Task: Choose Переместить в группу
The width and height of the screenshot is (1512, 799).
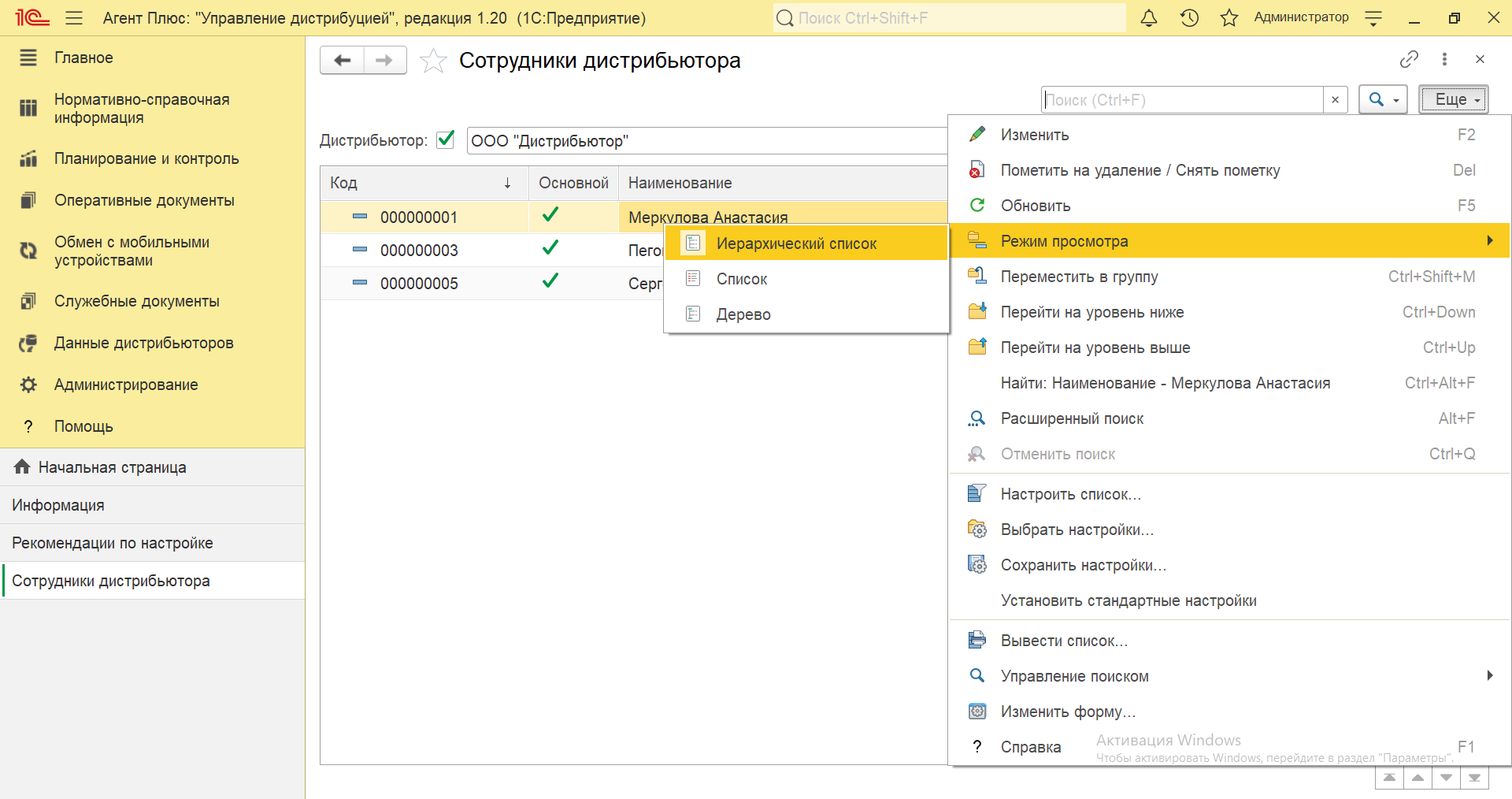Action: pos(1229,277)
